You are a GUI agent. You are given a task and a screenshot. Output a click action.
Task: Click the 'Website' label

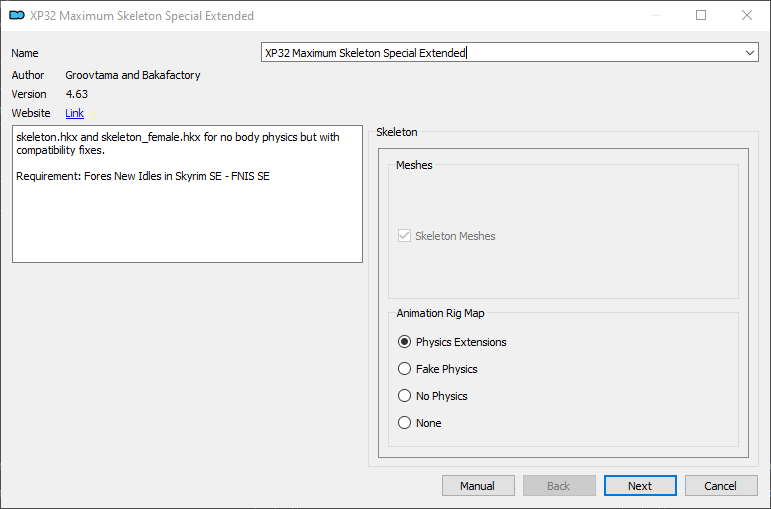pos(31,113)
